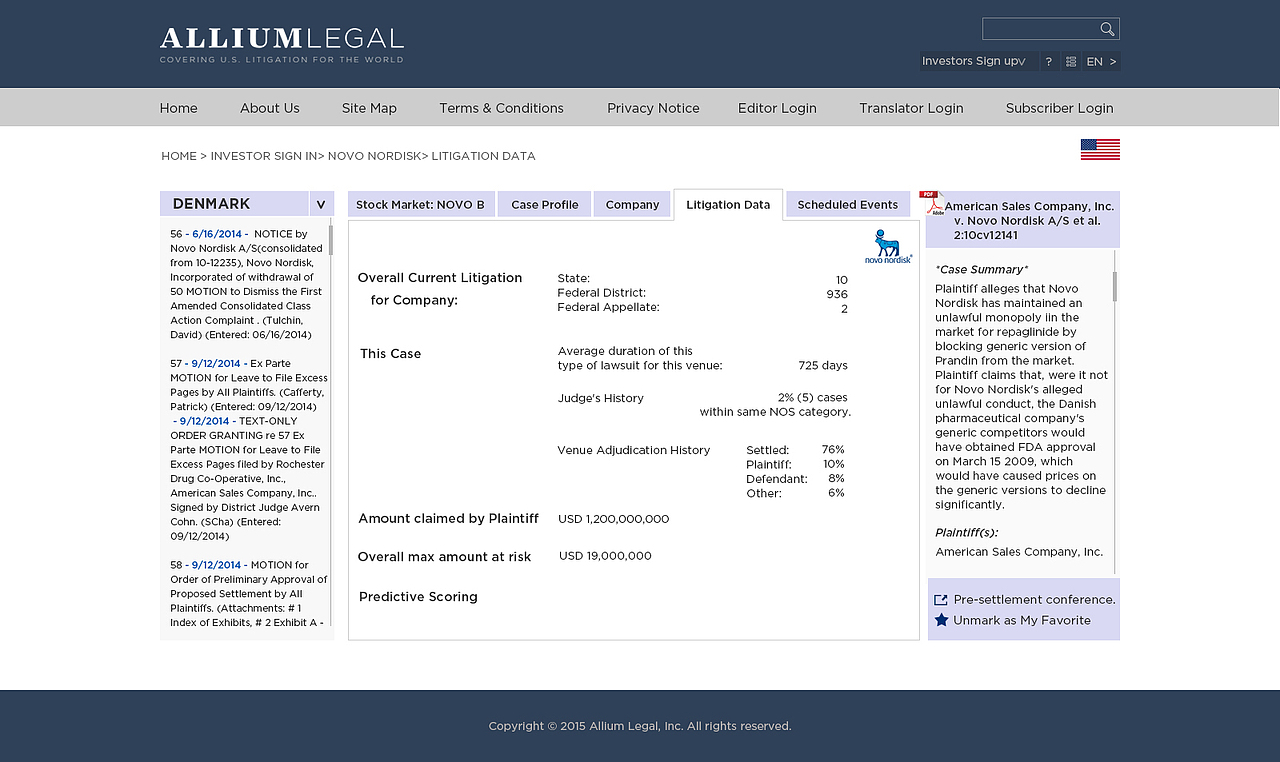
Task: Click the DENMARK country heading
Action: pos(211,204)
